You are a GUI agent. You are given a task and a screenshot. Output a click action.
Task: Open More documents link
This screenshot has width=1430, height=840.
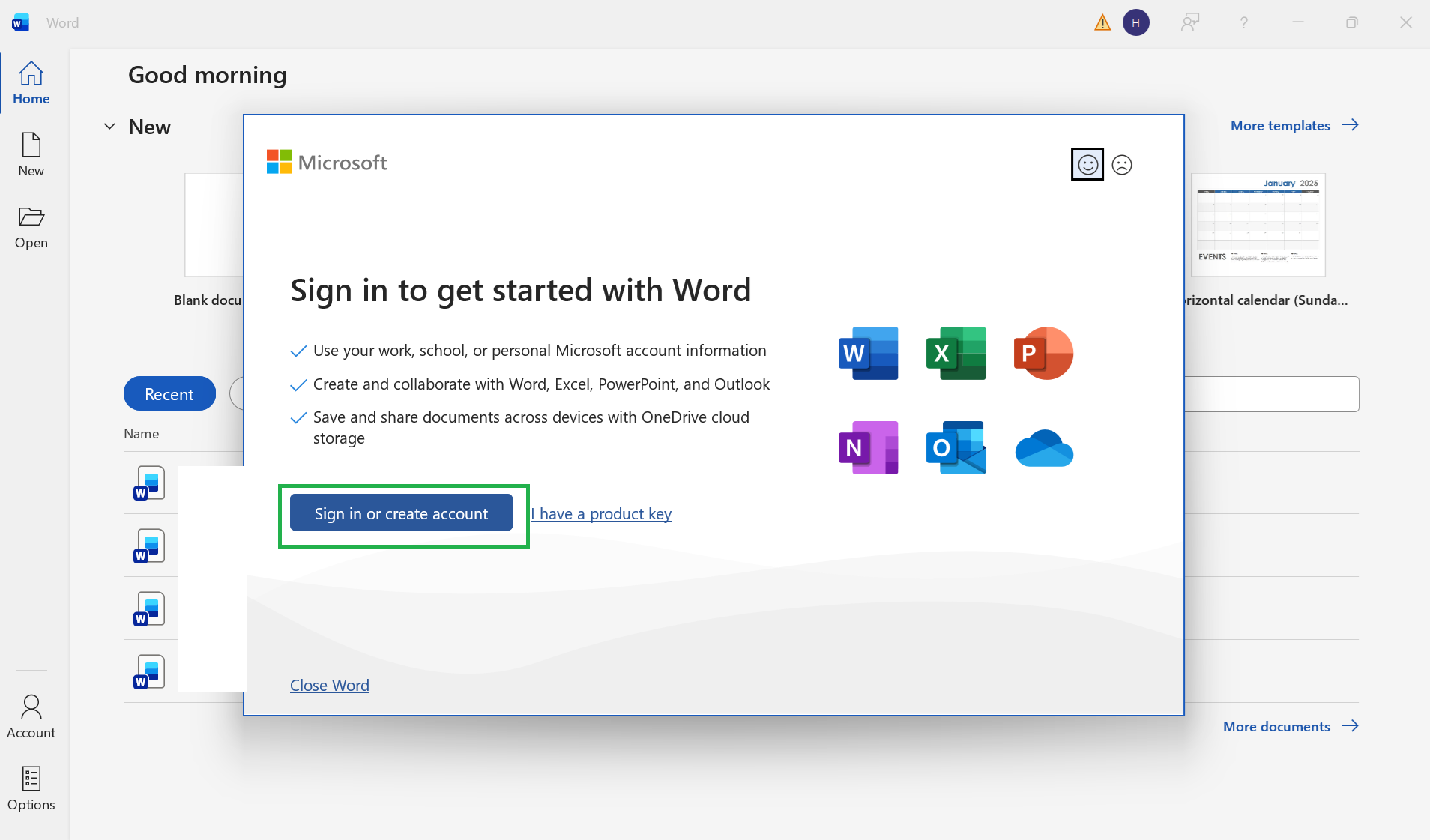pyautogui.click(x=1291, y=726)
